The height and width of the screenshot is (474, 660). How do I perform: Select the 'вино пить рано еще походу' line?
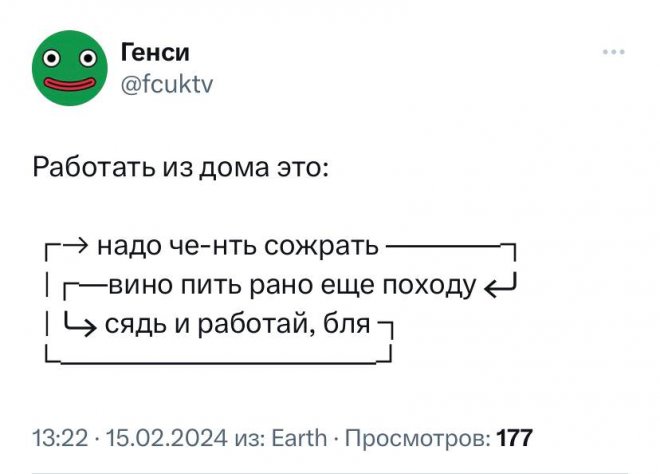coord(293,285)
